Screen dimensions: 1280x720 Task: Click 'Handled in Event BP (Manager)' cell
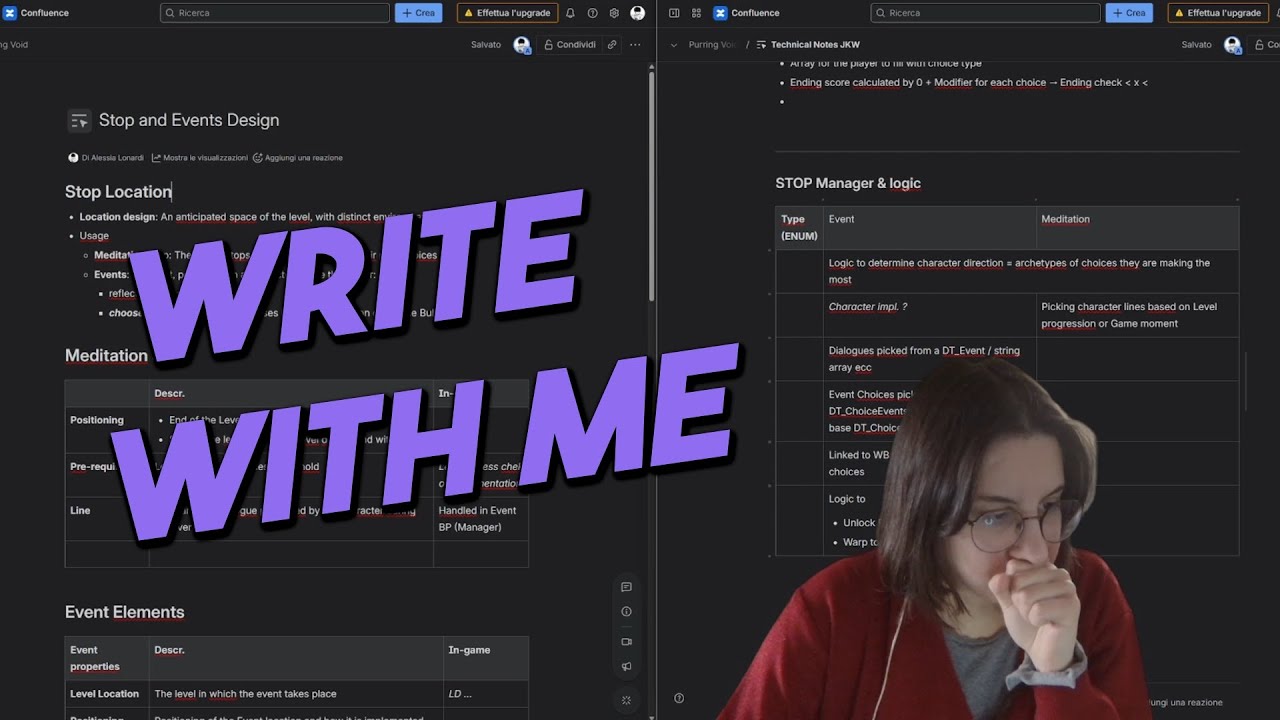point(480,518)
